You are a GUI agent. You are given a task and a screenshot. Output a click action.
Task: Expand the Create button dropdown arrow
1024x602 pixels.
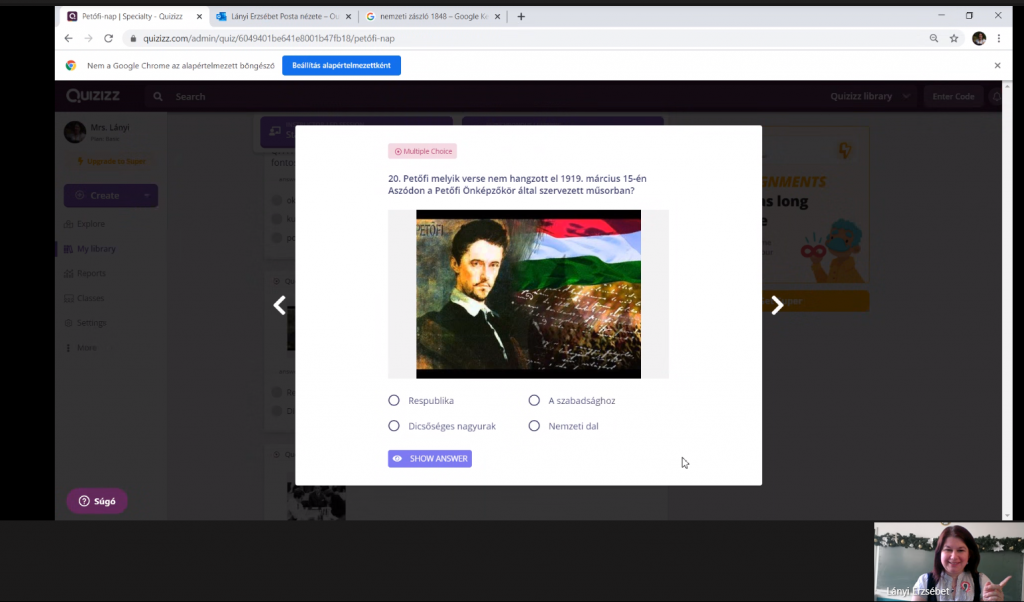[147, 195]
